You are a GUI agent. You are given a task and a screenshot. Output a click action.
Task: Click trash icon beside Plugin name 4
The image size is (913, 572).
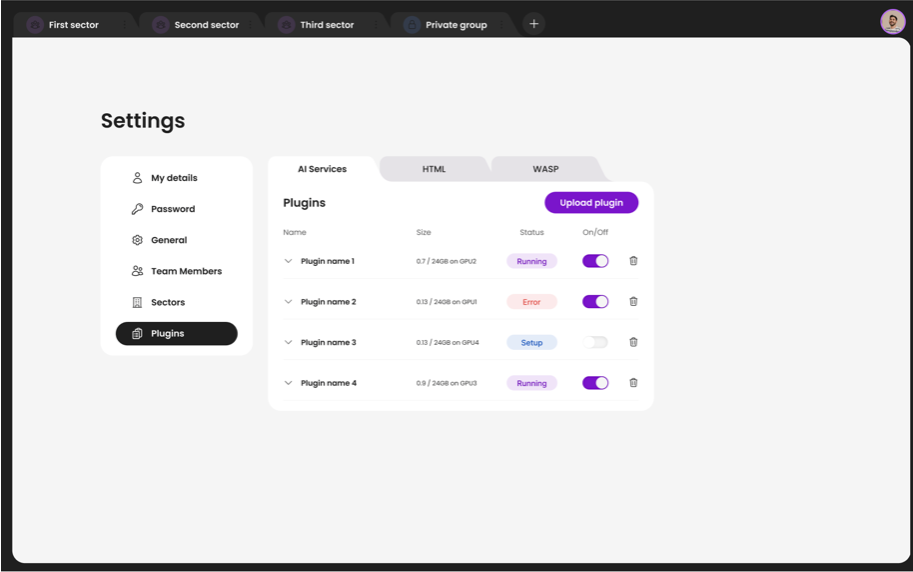tap(633, 382)
